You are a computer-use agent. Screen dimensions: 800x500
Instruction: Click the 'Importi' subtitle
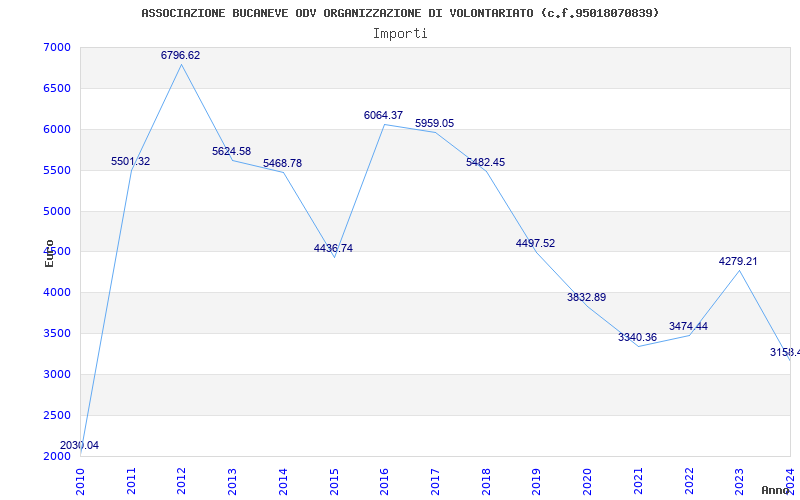[x=400, y=34]
